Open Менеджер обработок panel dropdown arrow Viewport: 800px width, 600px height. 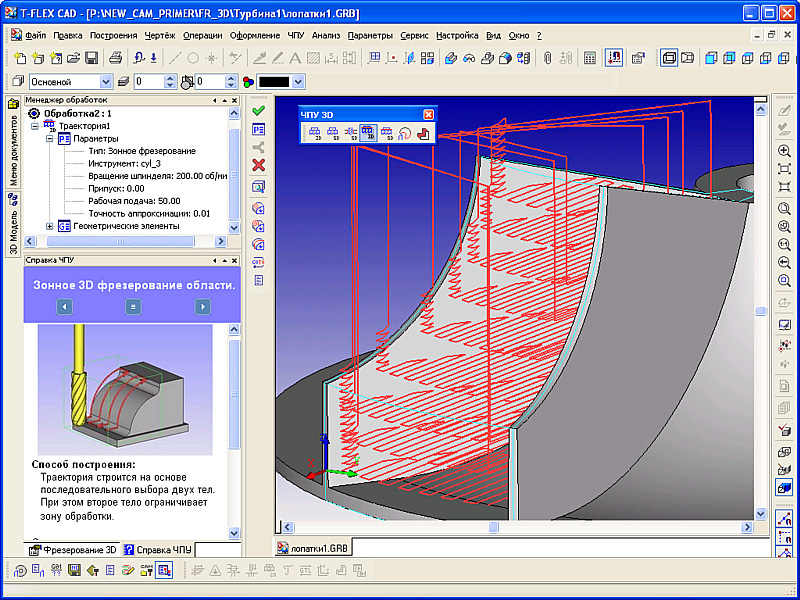pyautogui.click(x=225, y=101)
